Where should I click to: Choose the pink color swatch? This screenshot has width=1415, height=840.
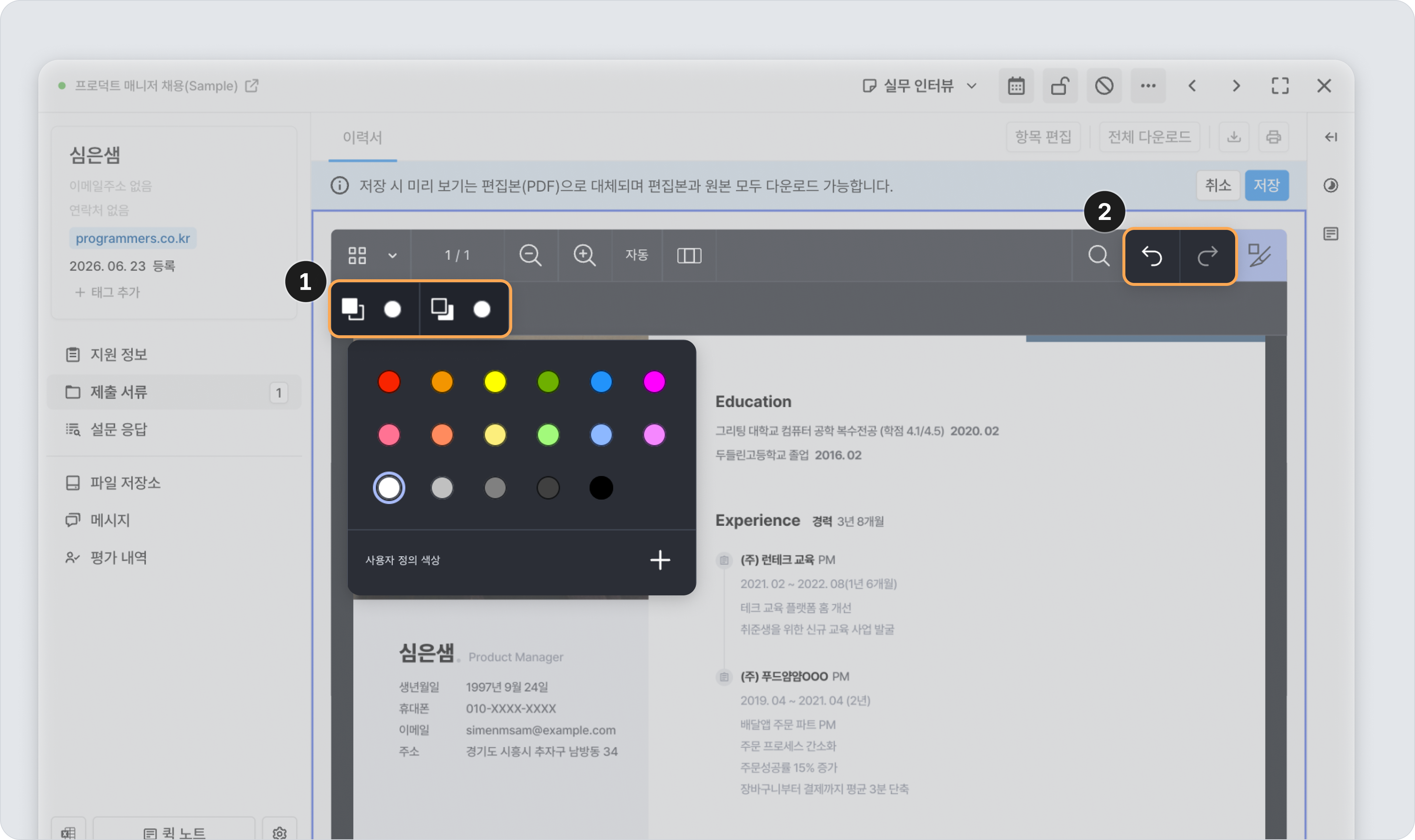pos(389,435)
